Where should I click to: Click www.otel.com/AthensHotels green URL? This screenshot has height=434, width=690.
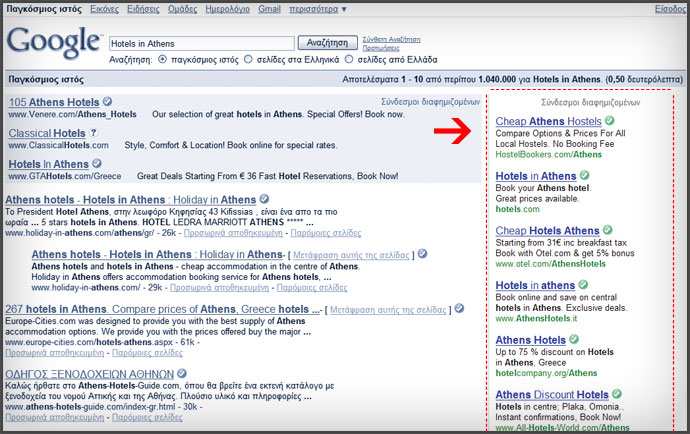point(551,264)
